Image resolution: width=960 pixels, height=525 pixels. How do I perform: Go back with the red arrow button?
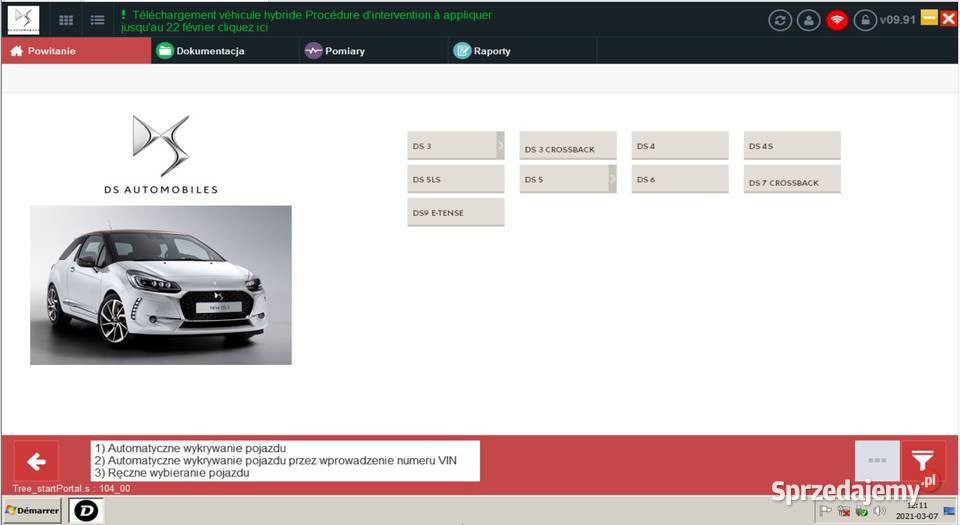coord(36,461)
